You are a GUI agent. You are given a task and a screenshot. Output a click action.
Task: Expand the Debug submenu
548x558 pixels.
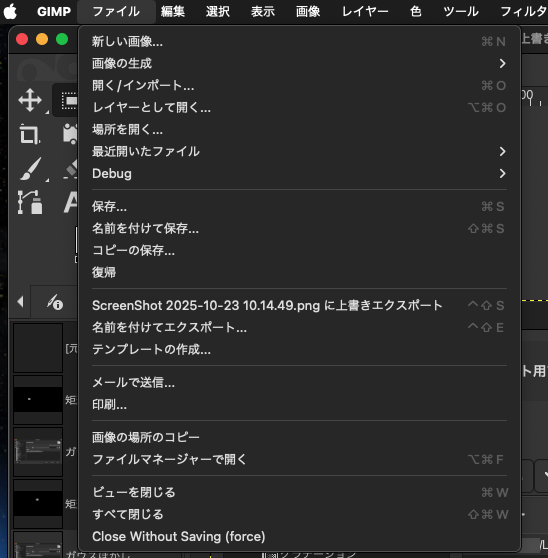(300, 174)
